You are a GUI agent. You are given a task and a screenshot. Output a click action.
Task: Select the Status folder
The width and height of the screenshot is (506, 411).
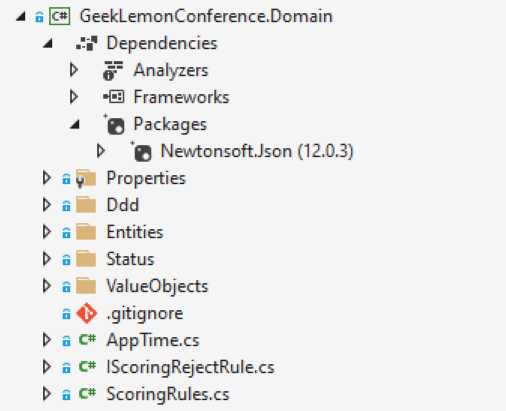point(130,259)
